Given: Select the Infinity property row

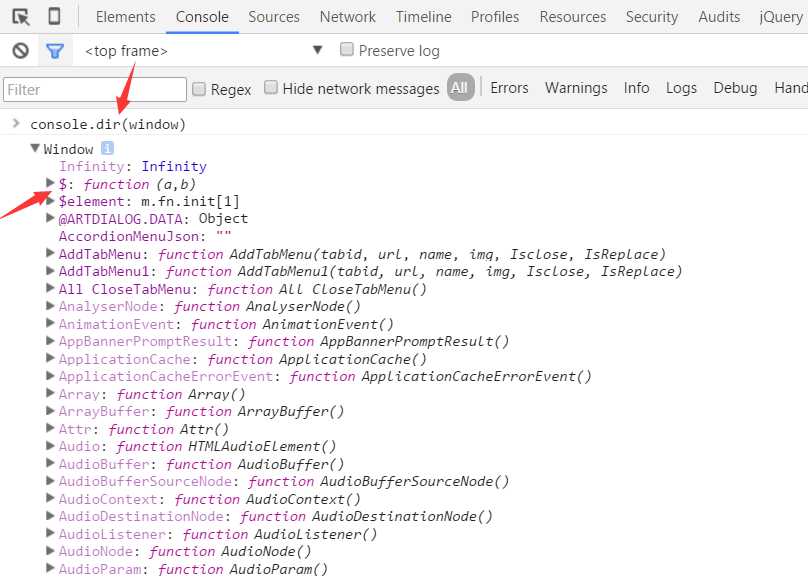Looking at the screenshot, I should tap(132, 166).
